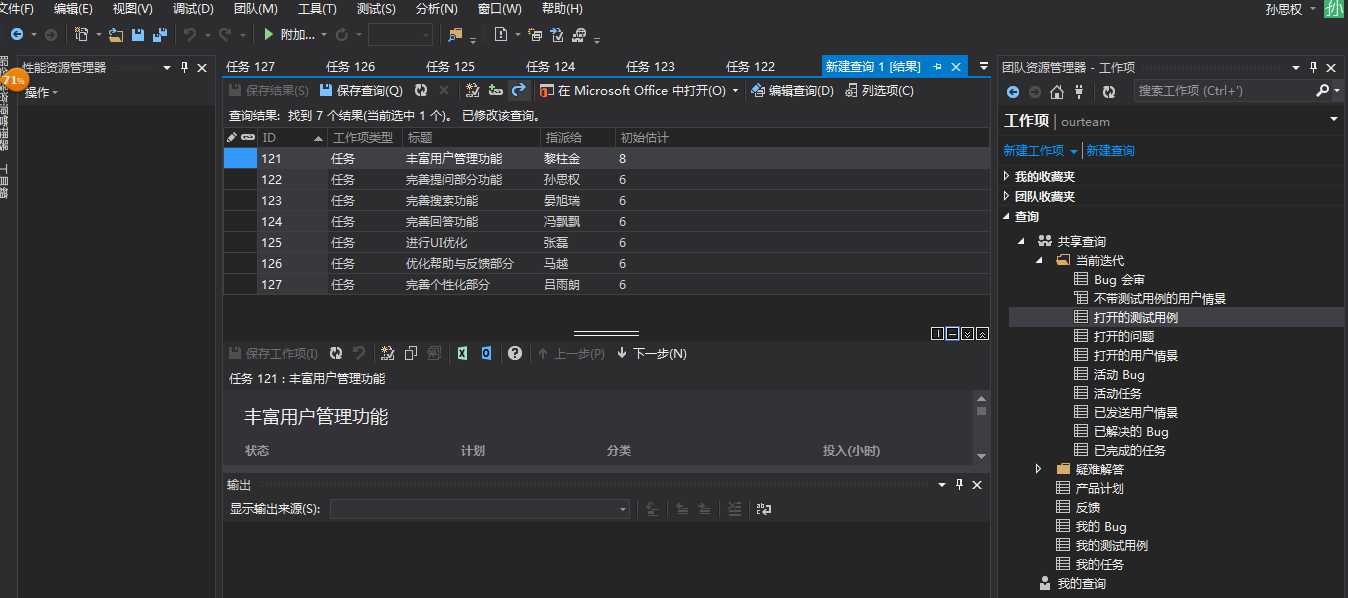1348x598 pixels.
Task: Click New Work Item (新建工作项) link
Action: pos(1034,150)
